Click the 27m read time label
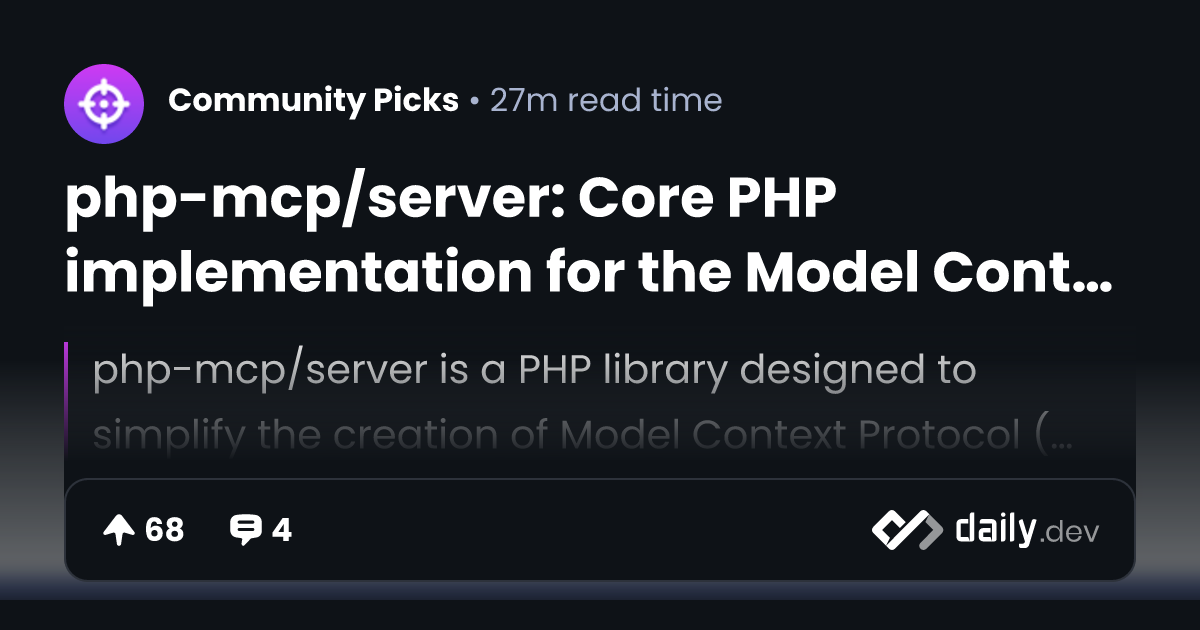The height and width of the screenshot is (630, 1200). [605, 101]
